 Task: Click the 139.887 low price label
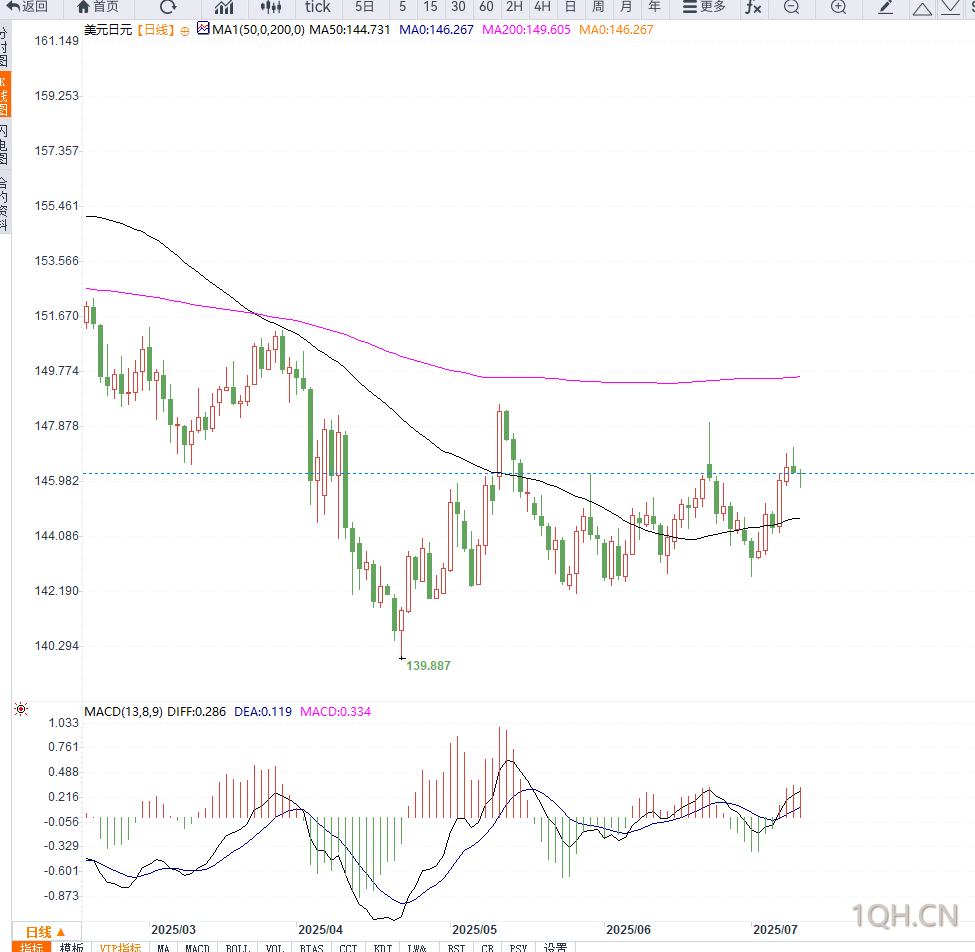pyautogui.click(x=428, y=665)
